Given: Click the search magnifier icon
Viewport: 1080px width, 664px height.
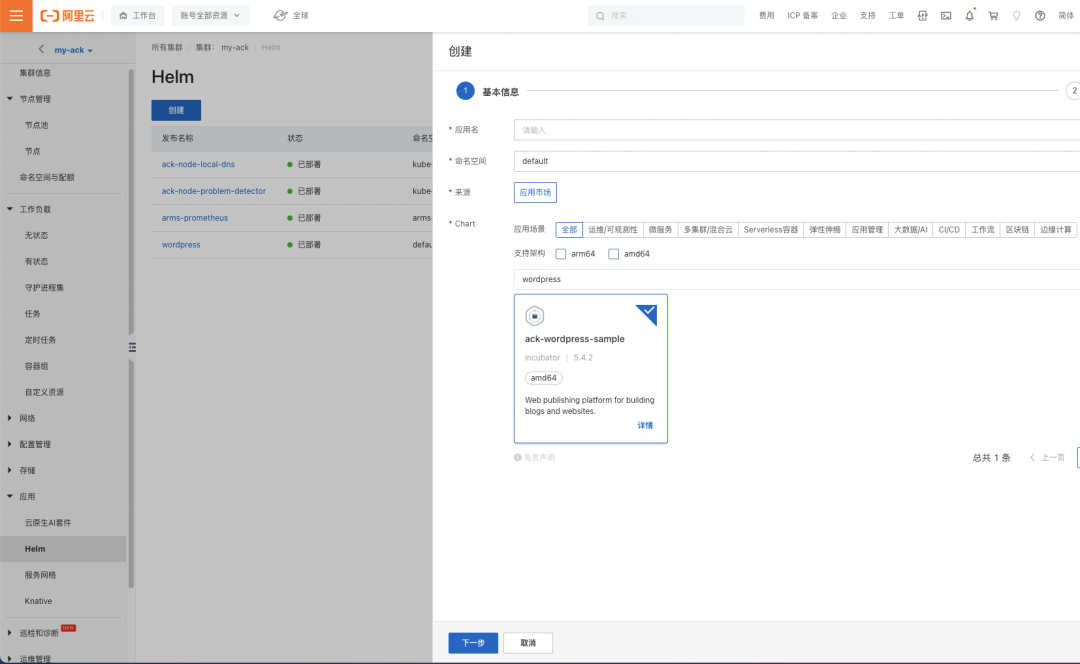Looking at the screenshot, I should point(600,16).
